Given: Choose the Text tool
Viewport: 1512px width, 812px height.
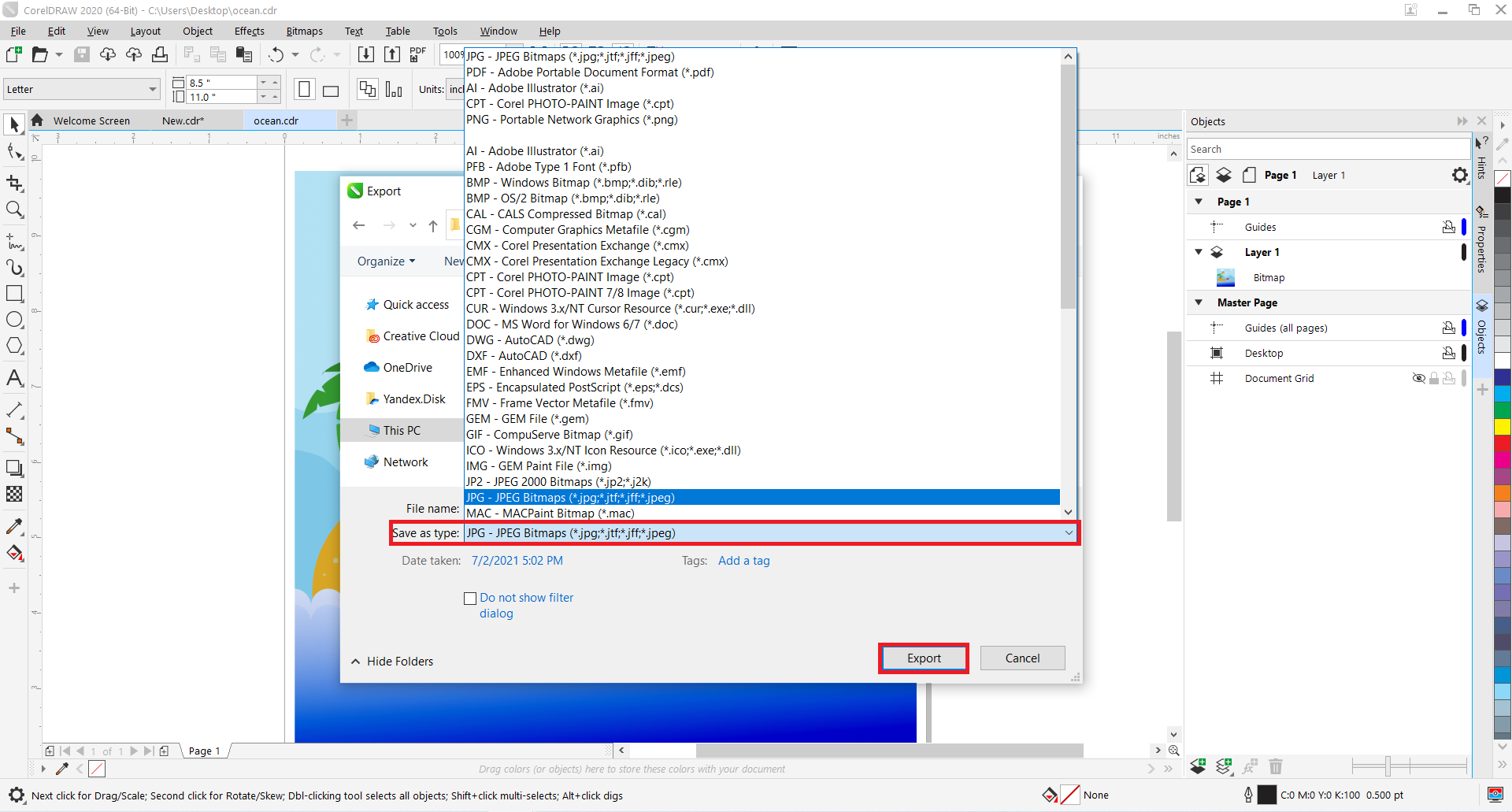Looking at the screenshot, I should tap(14, 379).
